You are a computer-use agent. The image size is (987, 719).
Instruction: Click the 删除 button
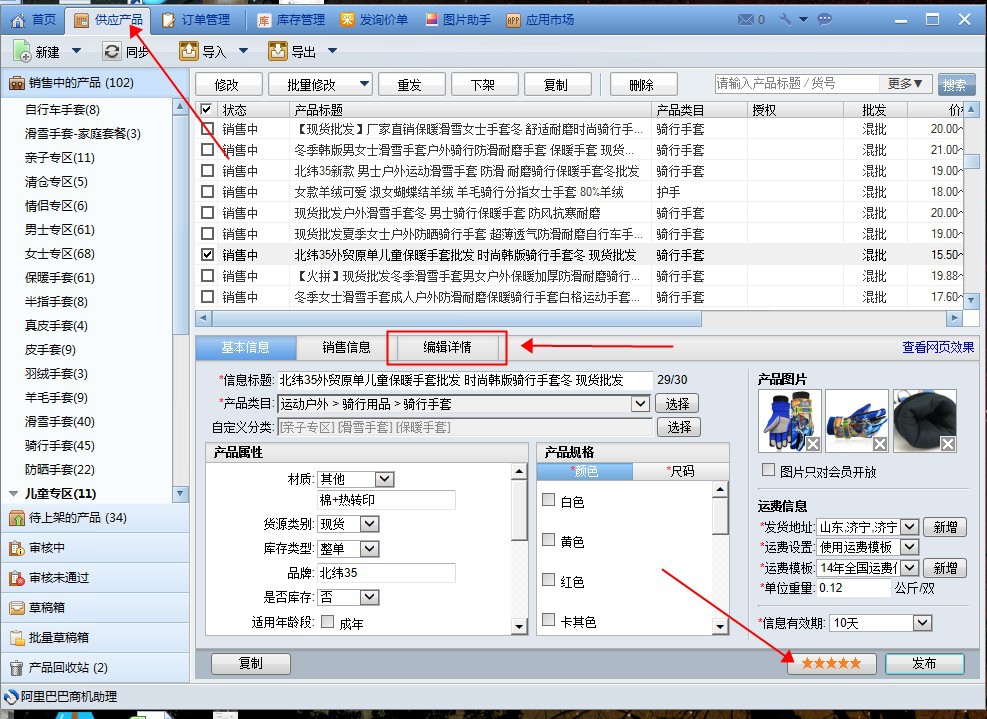click(x=643, y=84)
